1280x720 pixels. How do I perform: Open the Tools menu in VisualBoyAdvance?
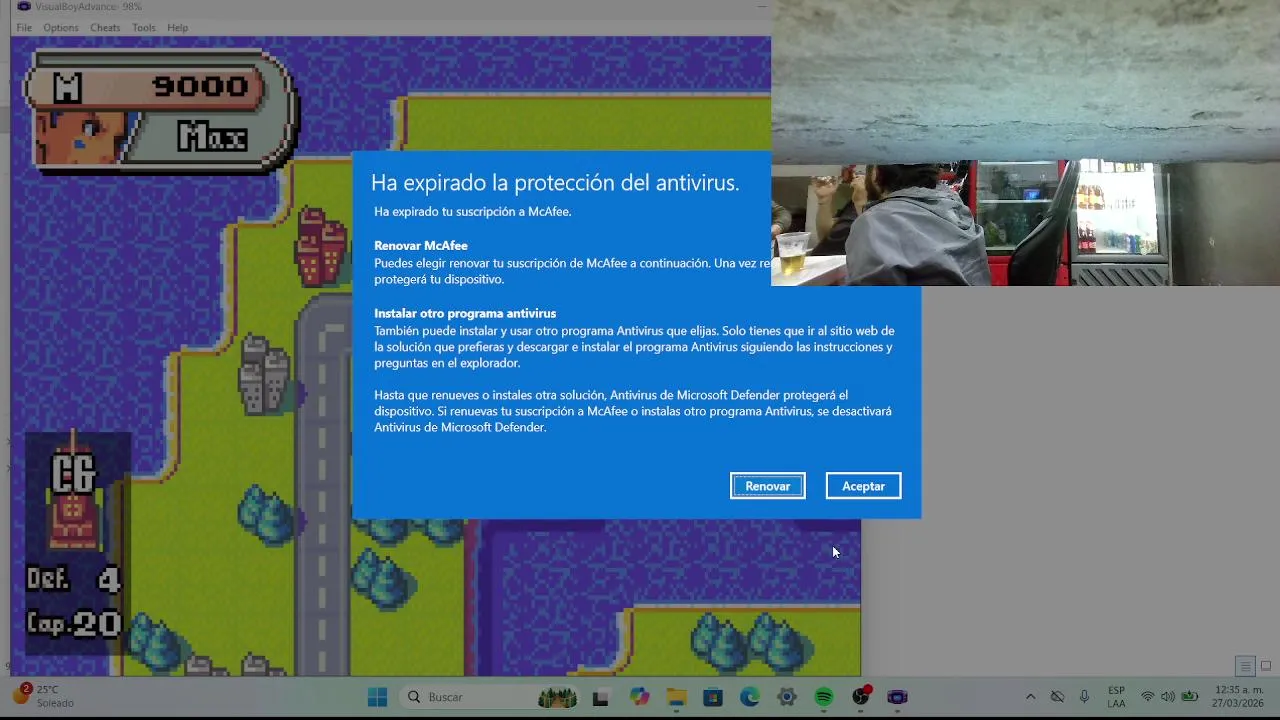pyautogui.click(x=144, y=28)
